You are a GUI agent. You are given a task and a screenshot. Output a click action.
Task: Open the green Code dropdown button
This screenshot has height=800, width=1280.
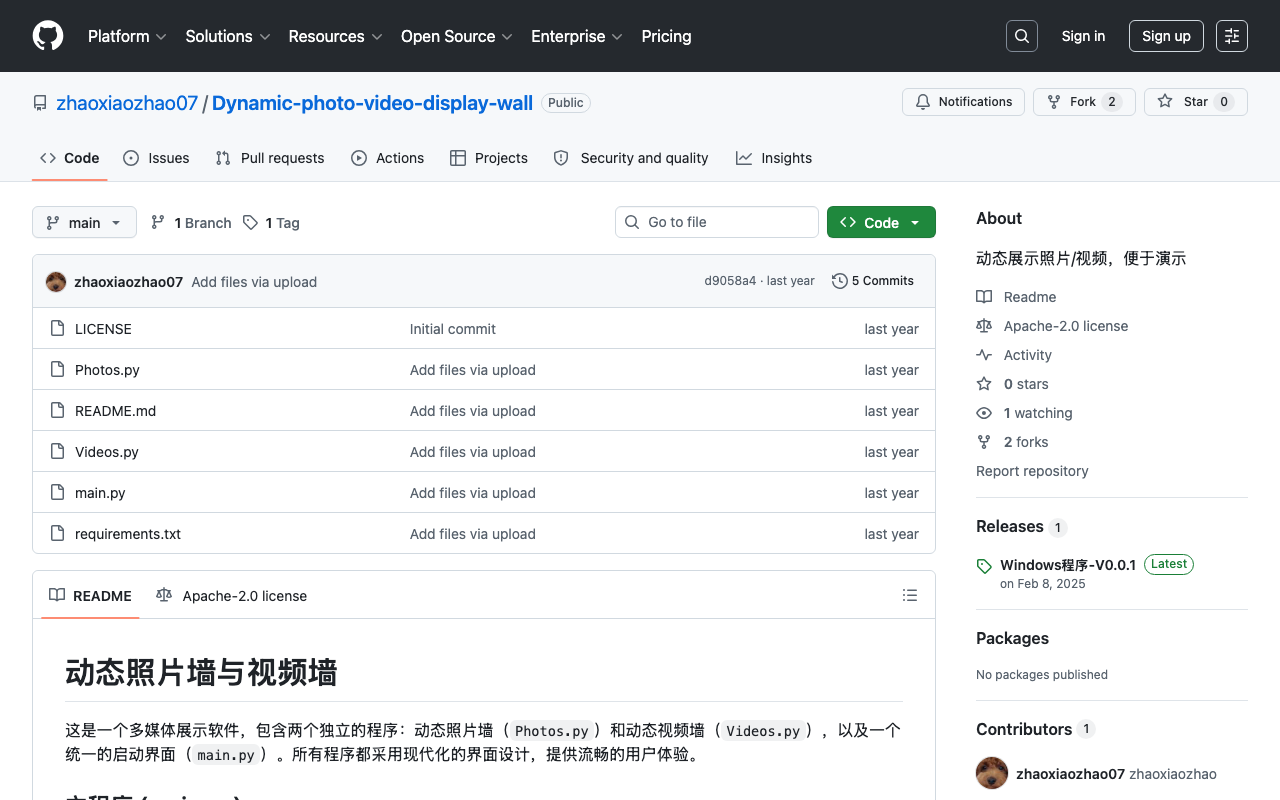(x=881, y=222)
